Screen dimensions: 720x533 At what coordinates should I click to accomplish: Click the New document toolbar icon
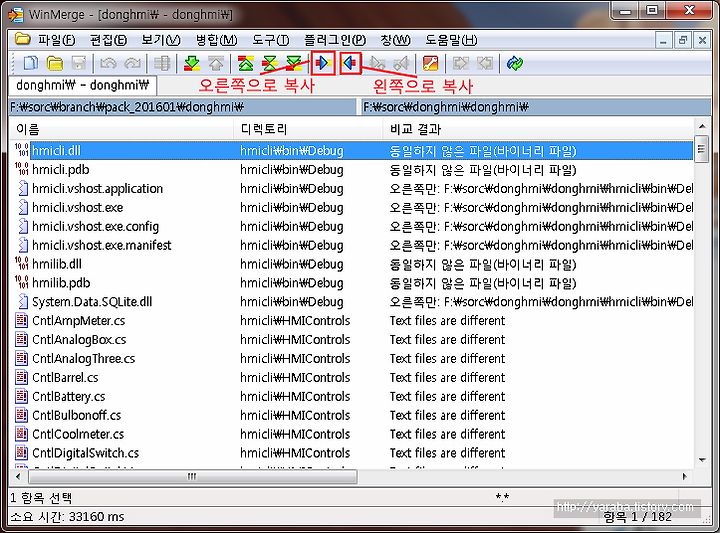(30, 63)
